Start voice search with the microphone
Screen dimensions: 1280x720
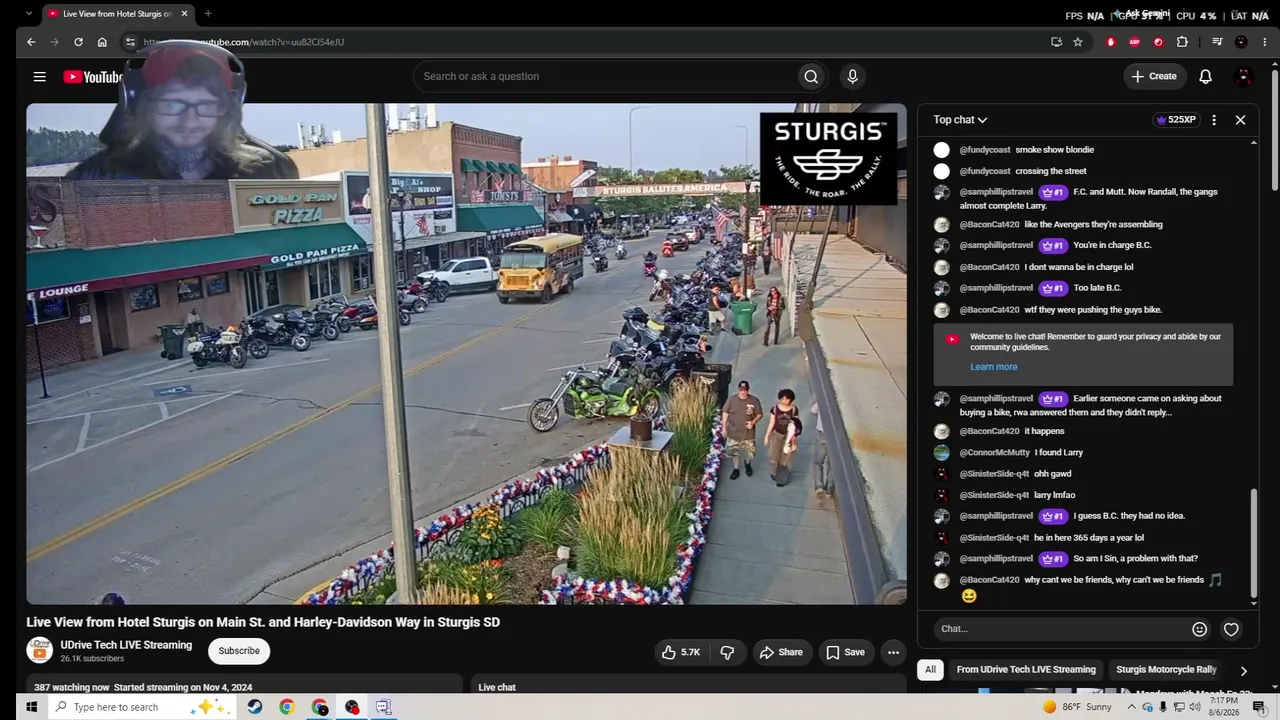click(852, 77)
